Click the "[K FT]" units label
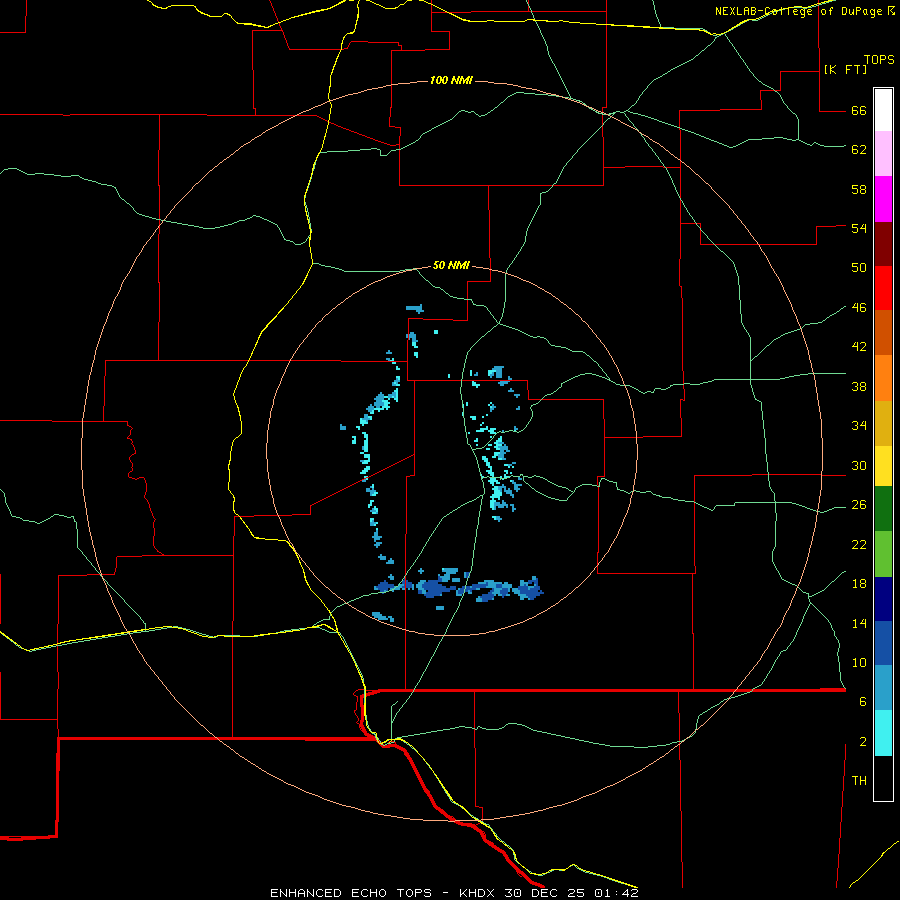The width and height of the screenshot is (900, 900). [x=845, y=70]
